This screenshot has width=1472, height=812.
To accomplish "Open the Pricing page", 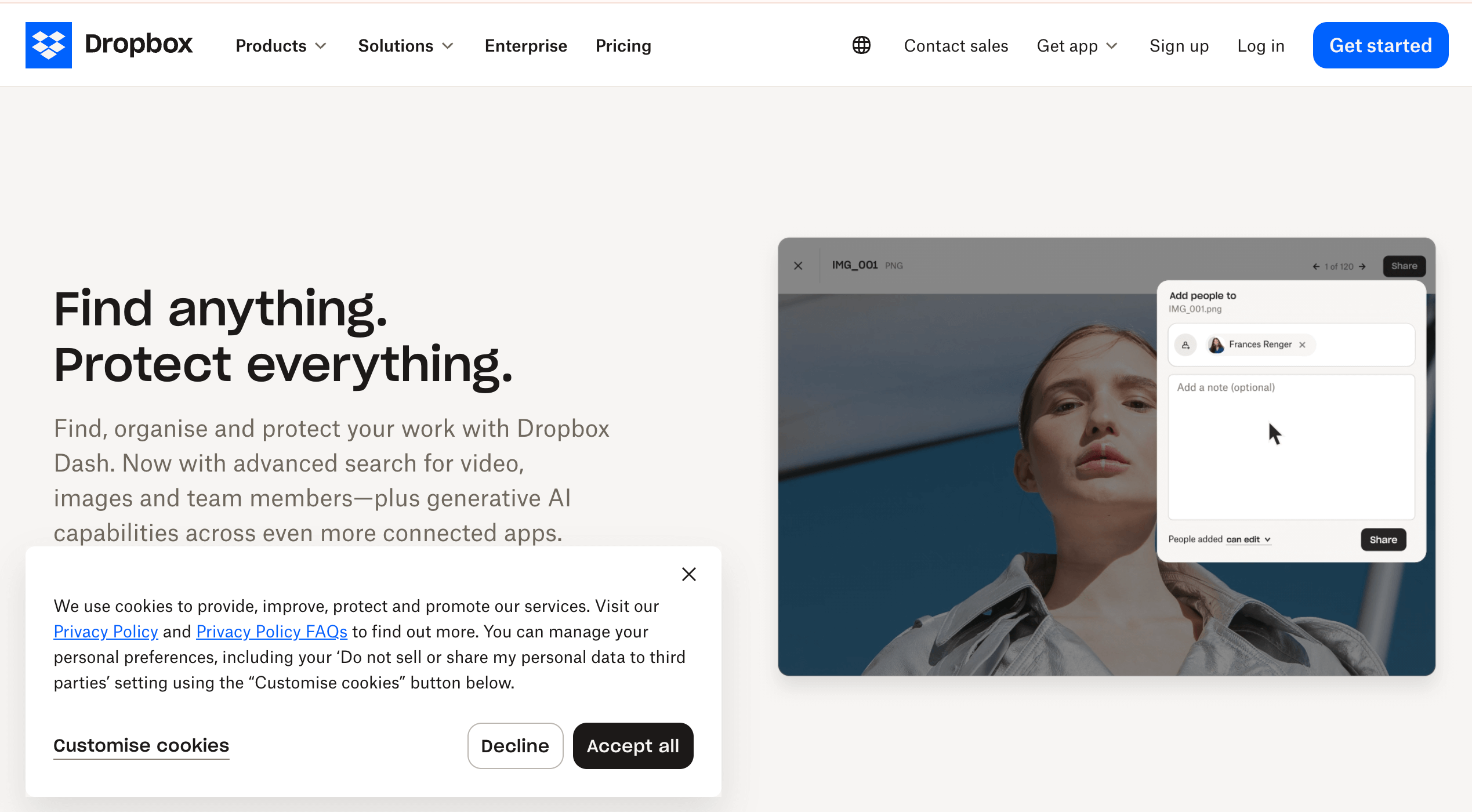I will (623, 46).
